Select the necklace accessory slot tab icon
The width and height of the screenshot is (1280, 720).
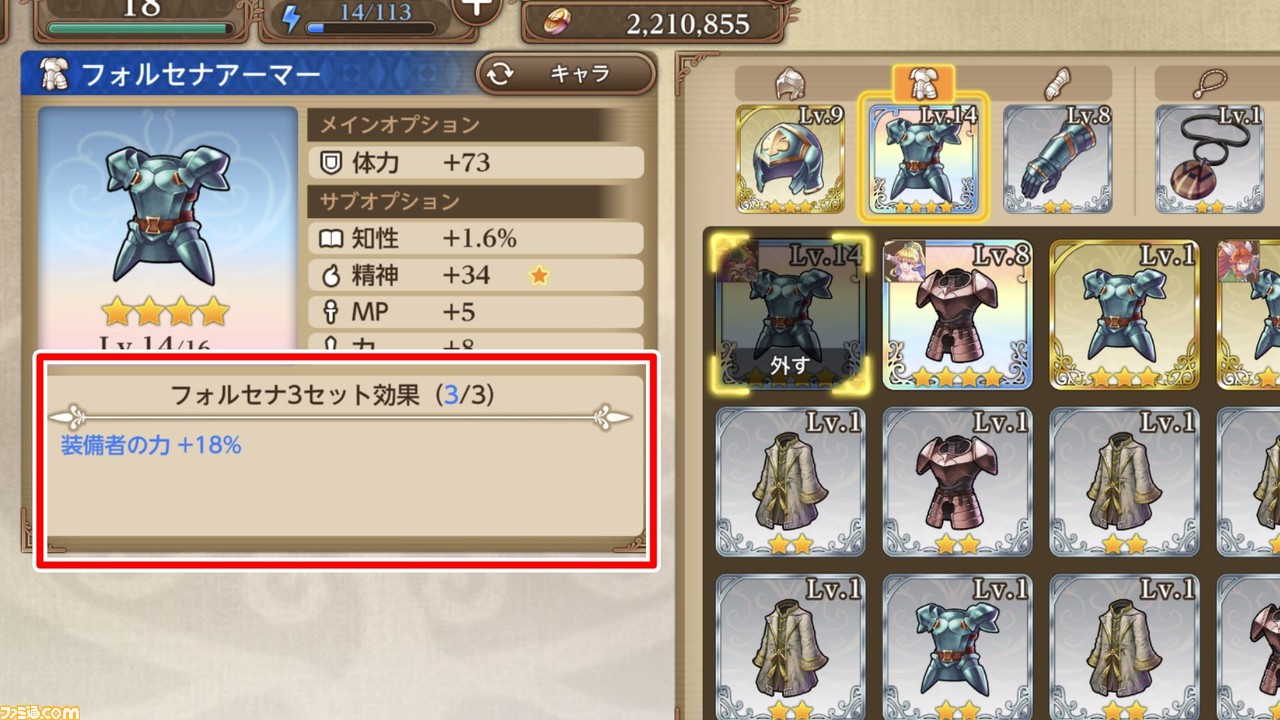1210,84
